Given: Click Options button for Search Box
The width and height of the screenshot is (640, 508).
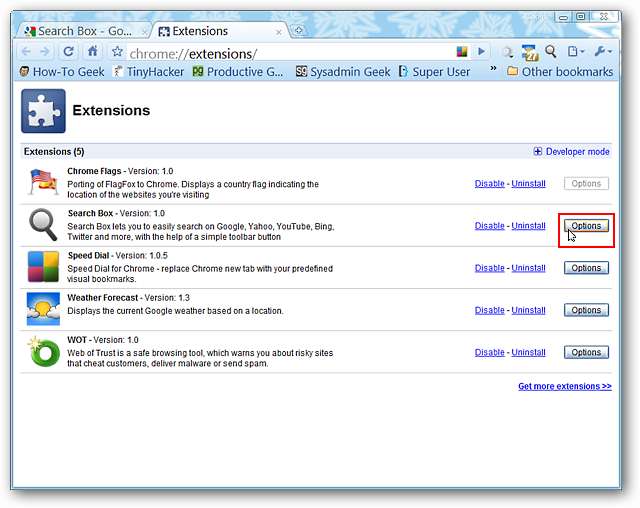Looking at the screenshot, I should coord(586,226).
